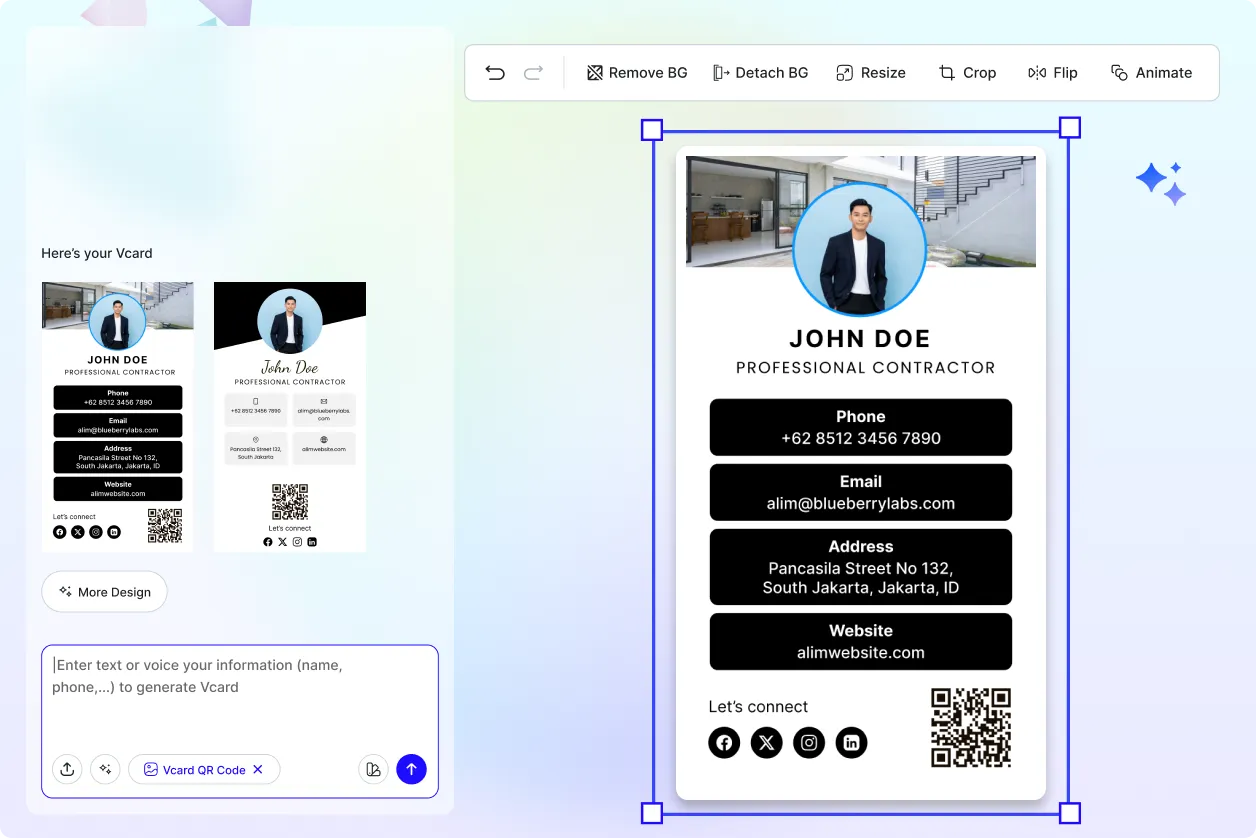This screenshot has width=1256, height=838.
Task: Open the color palette icon beside send
Action: tap(373, 769)
